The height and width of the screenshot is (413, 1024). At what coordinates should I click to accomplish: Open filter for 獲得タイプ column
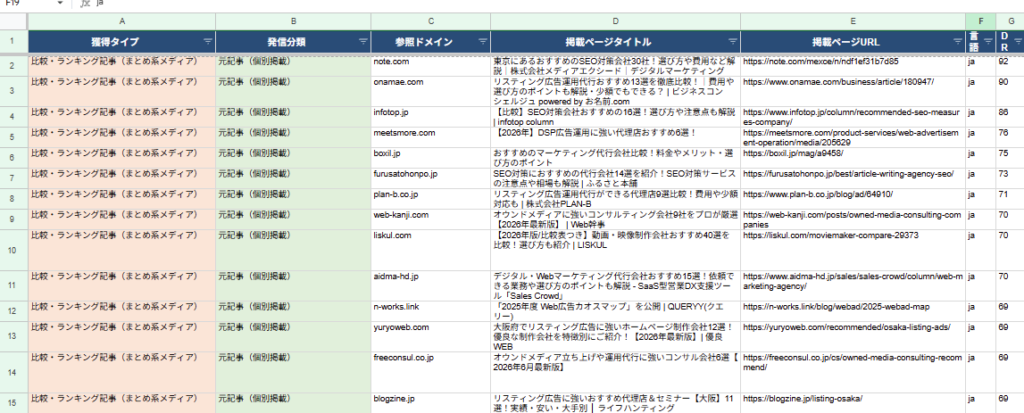pos(208,42)
